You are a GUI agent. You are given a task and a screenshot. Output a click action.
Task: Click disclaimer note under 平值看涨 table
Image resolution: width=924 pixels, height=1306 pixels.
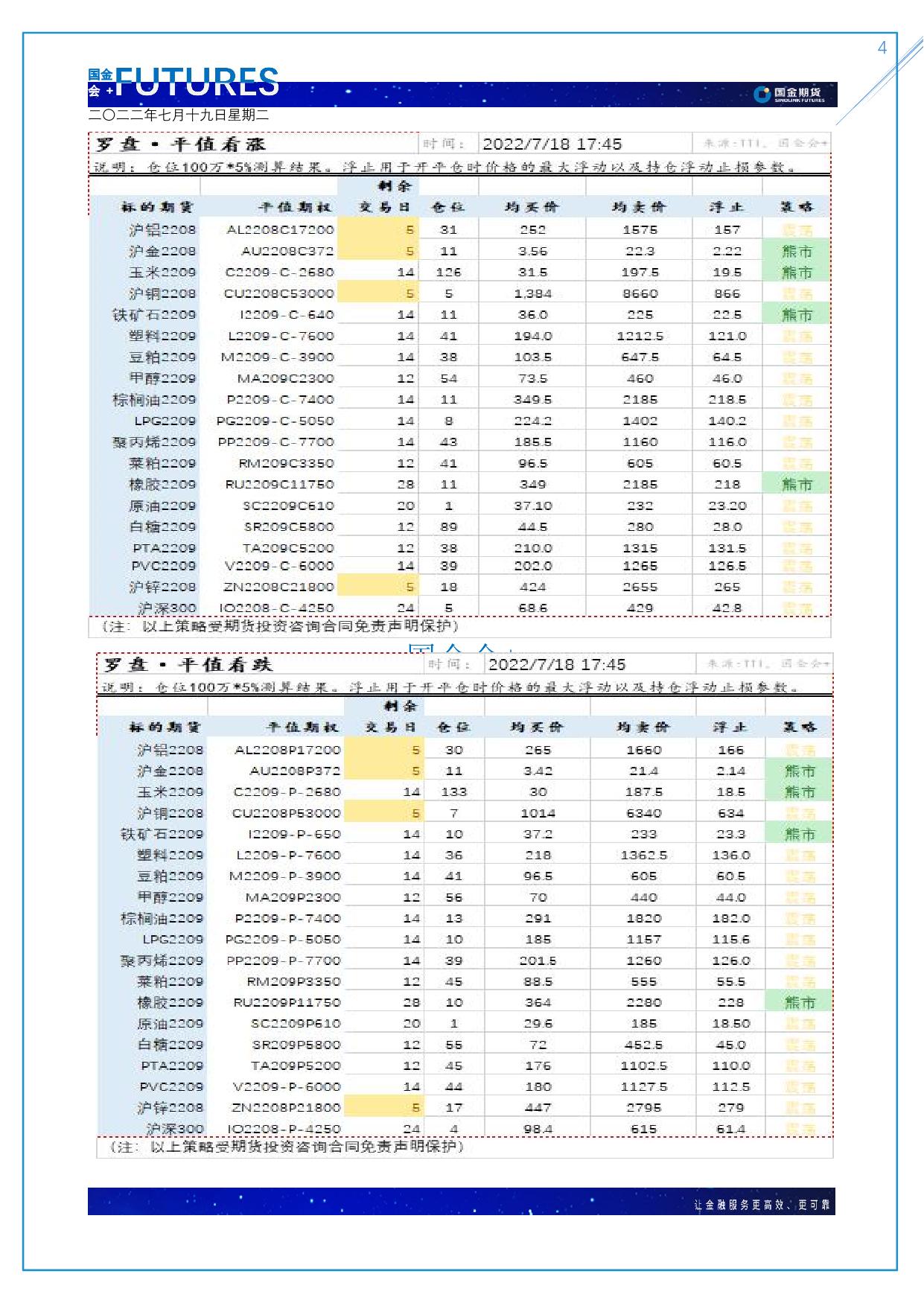279,626
